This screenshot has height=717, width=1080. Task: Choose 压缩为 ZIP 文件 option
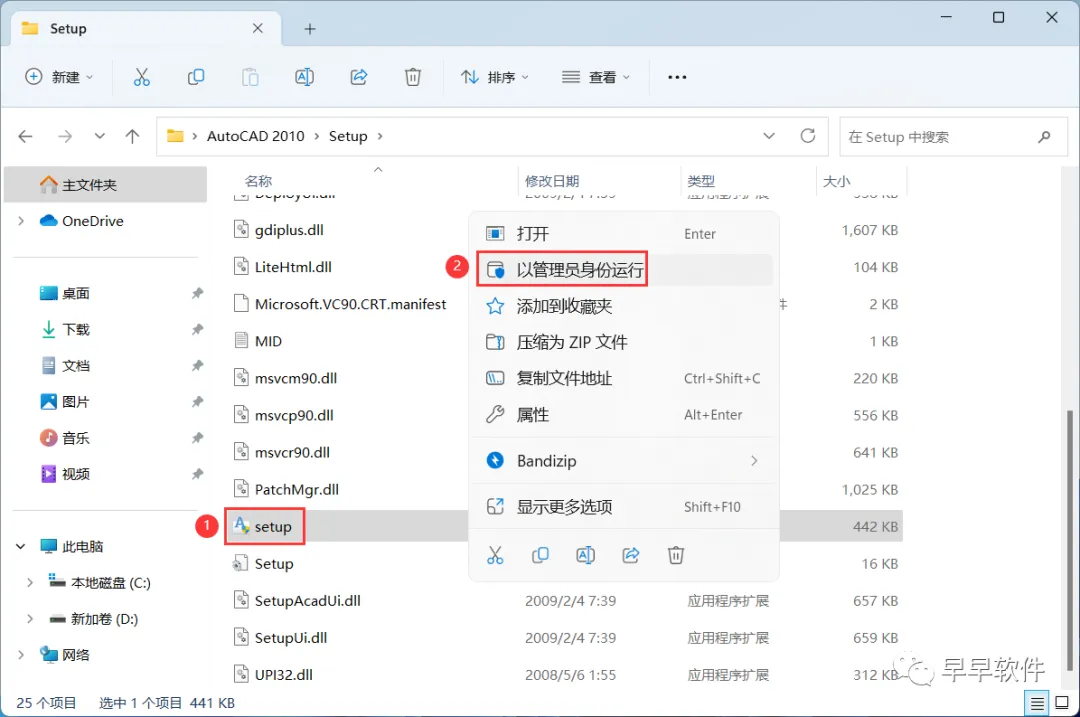[x=624, y=342]
